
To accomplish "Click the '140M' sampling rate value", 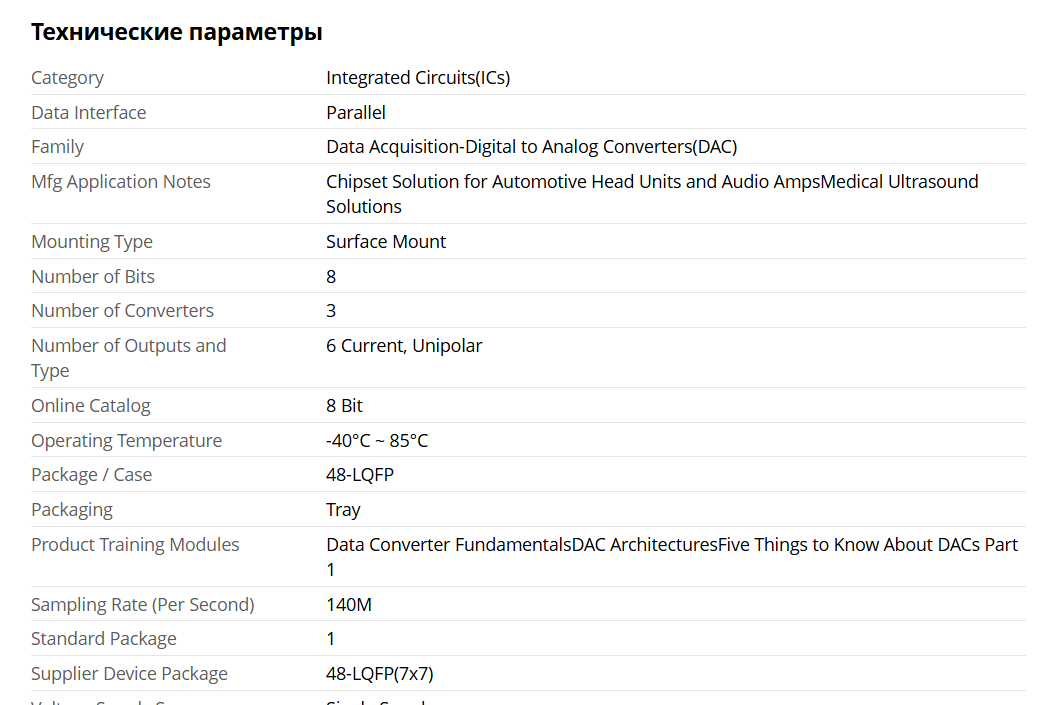I will (x=349, y=605).
